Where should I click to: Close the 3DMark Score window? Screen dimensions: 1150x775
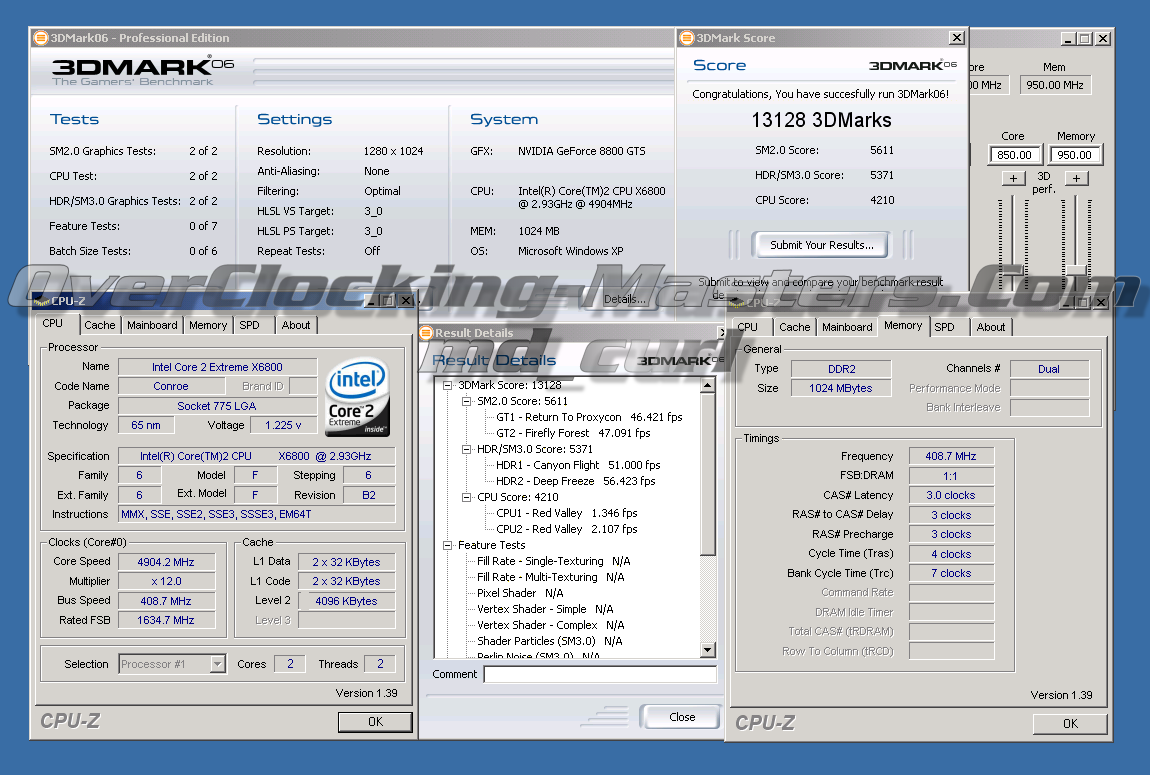[x=956, y=37]
